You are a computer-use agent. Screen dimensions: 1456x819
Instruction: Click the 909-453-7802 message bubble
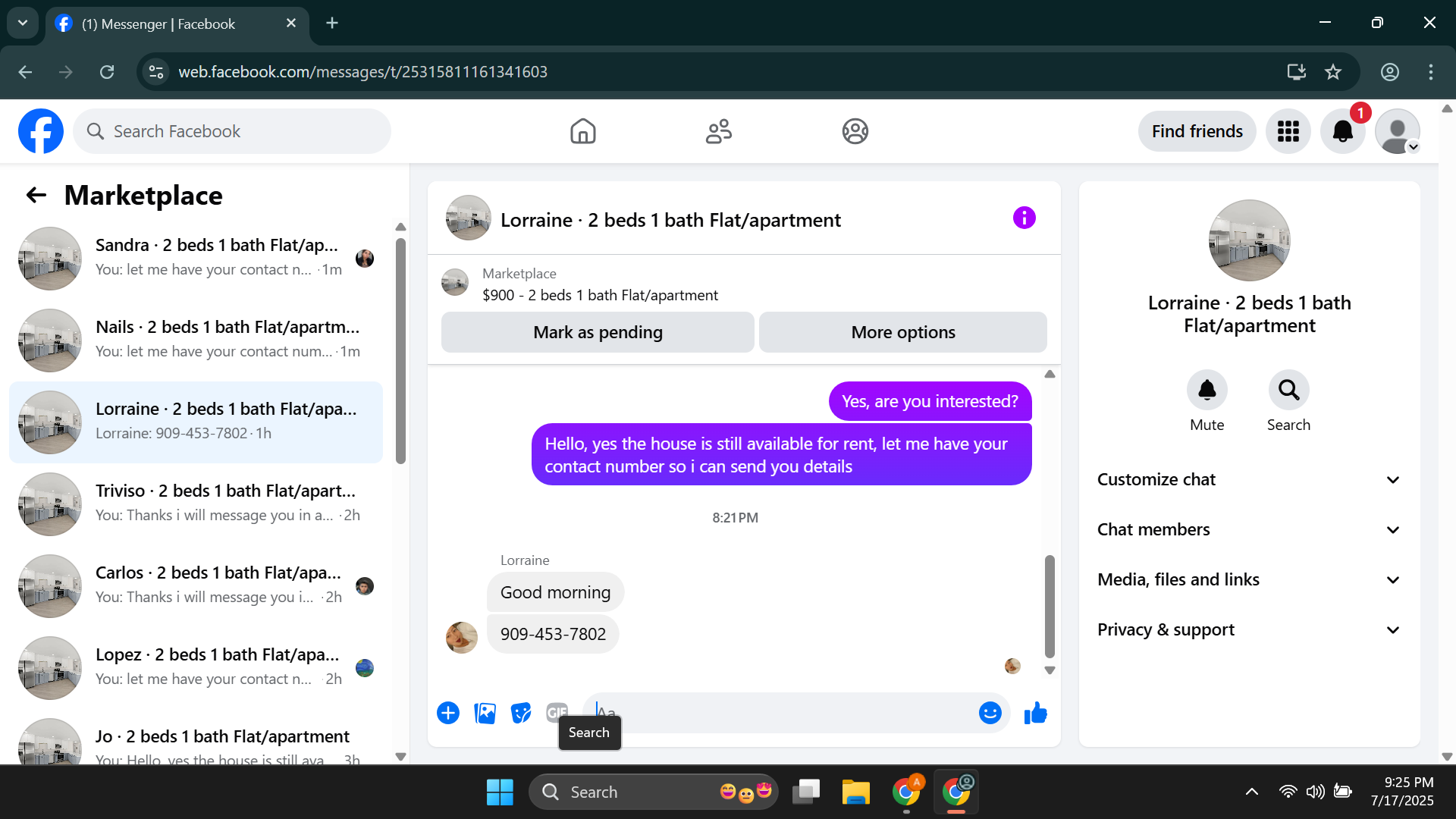pyautogui.click(x=553, y=634)
